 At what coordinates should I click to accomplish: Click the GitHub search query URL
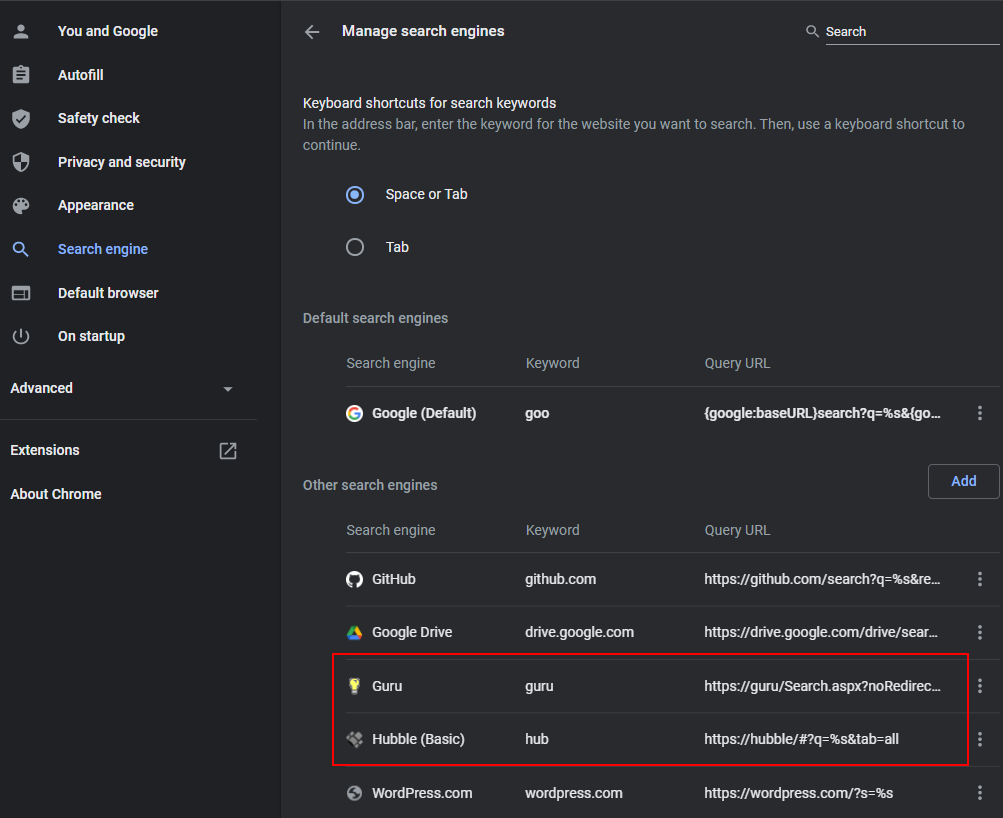pos(822,579)
